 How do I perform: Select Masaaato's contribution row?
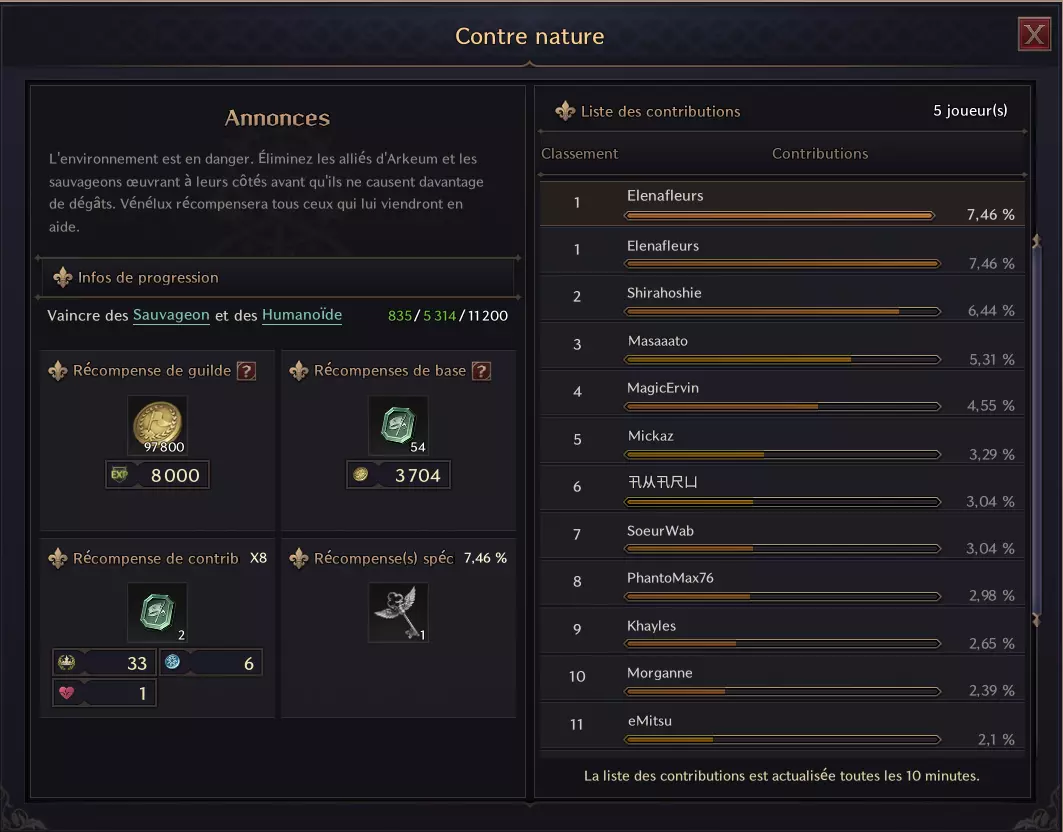click(x=782, y=346)
